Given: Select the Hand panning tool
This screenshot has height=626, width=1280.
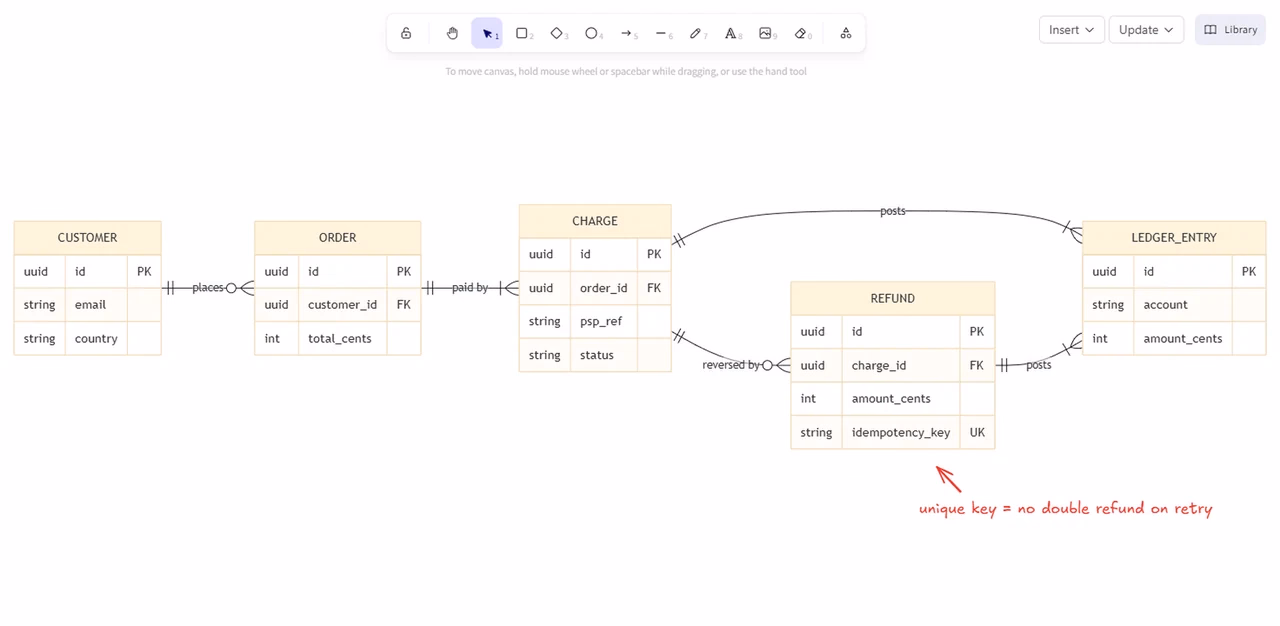Looking at the screenshot, I should [x=452, y=33].
